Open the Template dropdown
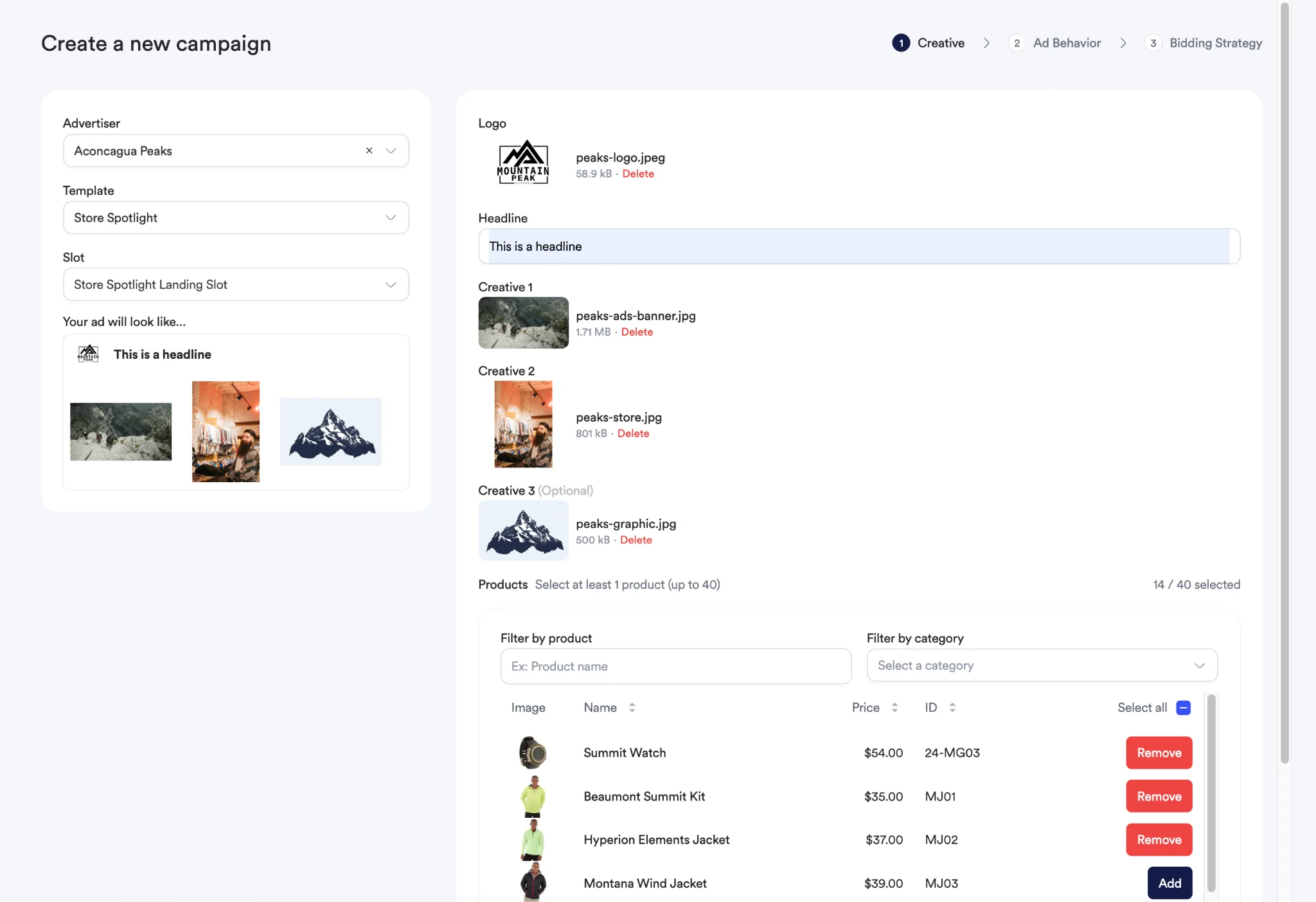 pyautogui.click(x=235, y=217)
